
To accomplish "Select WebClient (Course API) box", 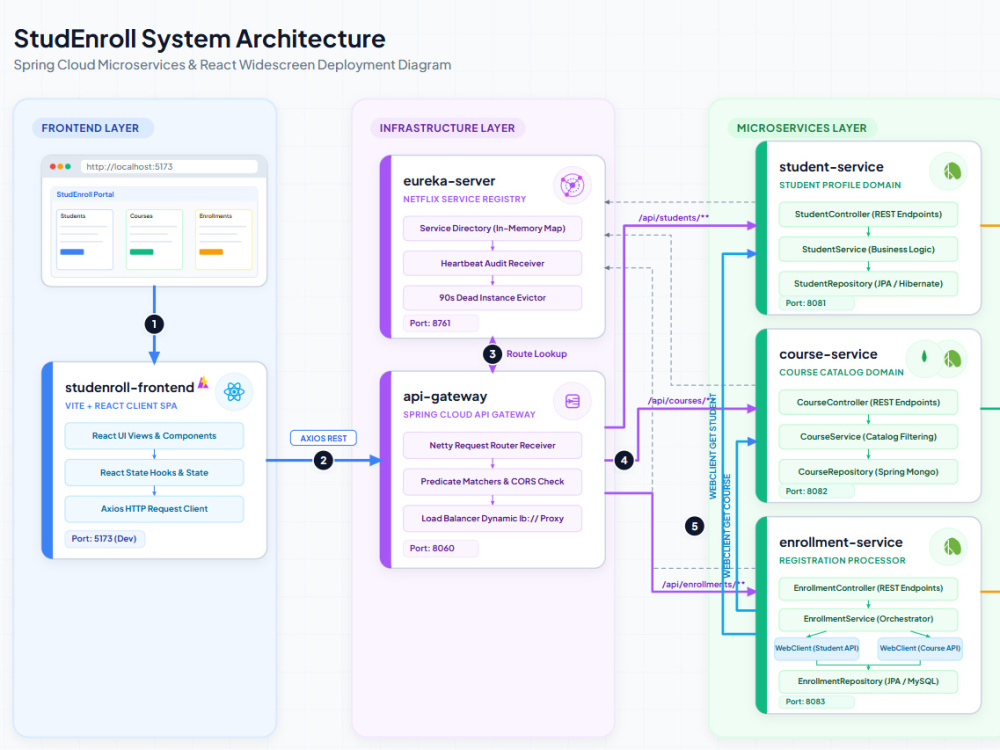I will pyautogui.click(x=920, y=648).
